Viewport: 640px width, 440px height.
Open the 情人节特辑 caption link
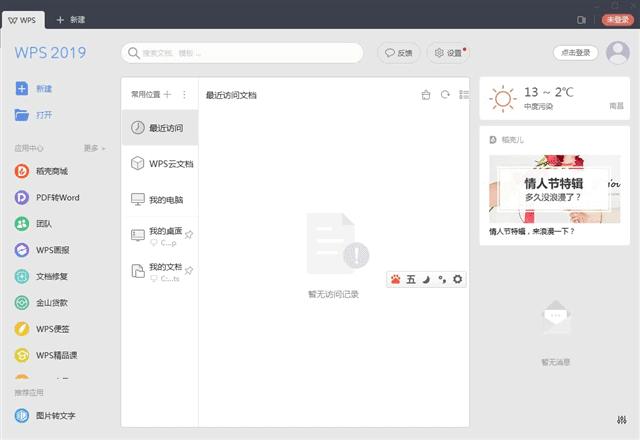[x=531, y=231]
